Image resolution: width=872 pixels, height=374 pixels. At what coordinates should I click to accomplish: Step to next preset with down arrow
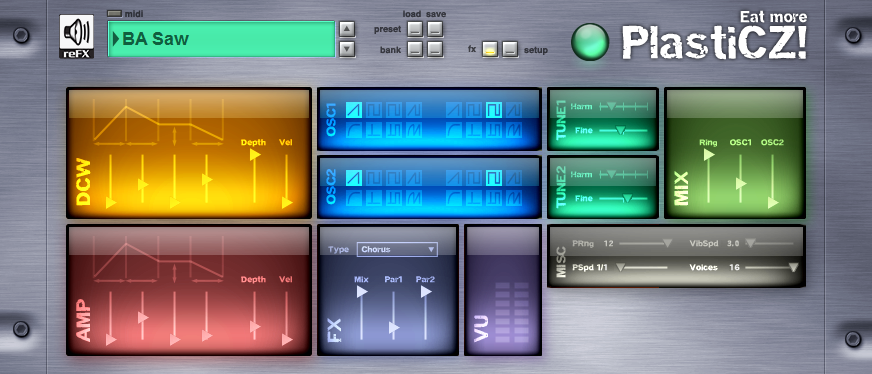click(347, 49)
